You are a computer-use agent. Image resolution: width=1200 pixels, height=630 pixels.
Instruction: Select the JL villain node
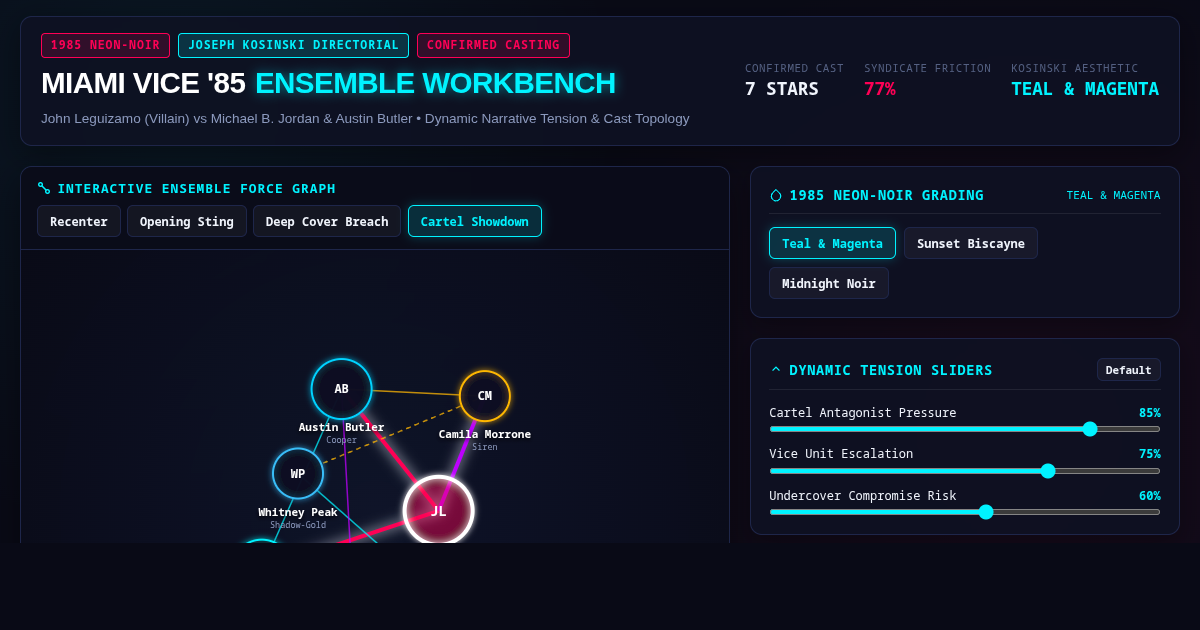[x=438, y=510]
